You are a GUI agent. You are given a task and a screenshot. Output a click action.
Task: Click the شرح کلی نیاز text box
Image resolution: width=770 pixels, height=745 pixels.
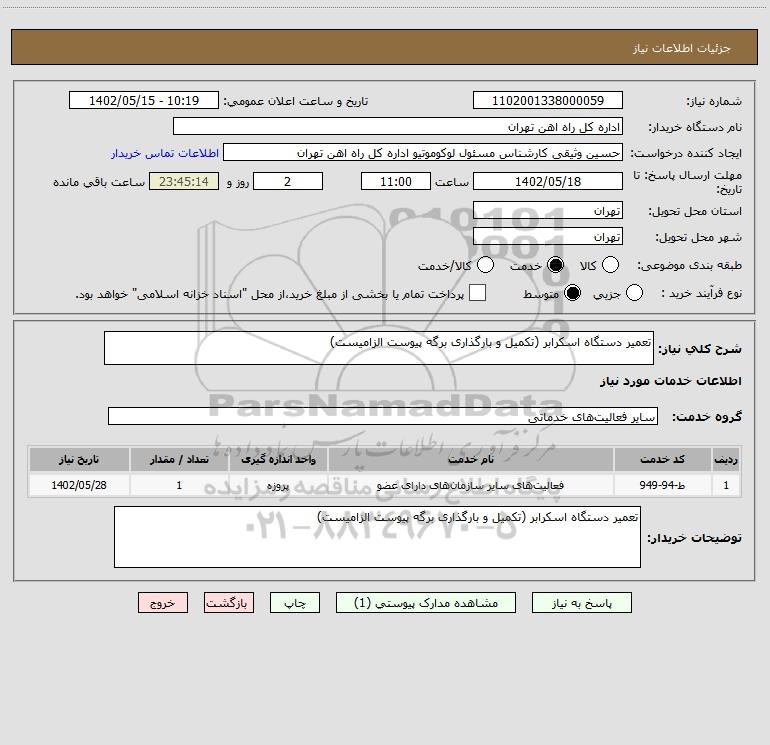click(379, 348)
